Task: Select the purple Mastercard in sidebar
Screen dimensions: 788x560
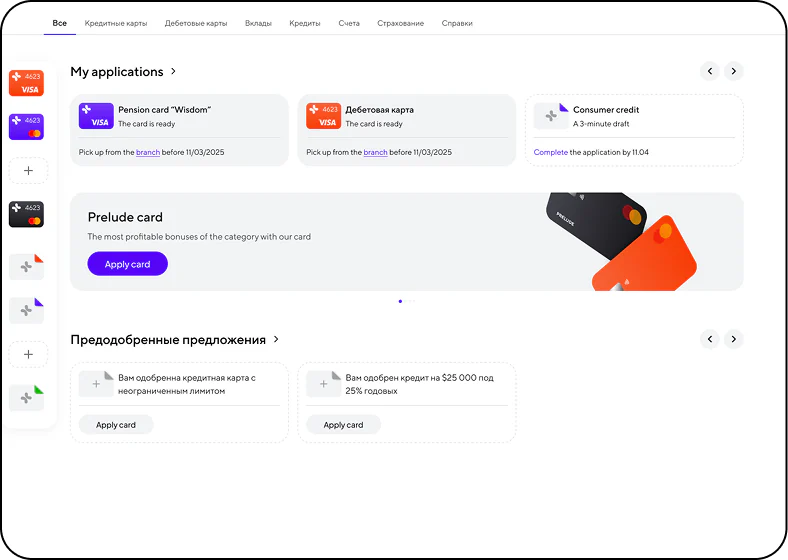Action: pyautogui.click(x=27, y=127)
